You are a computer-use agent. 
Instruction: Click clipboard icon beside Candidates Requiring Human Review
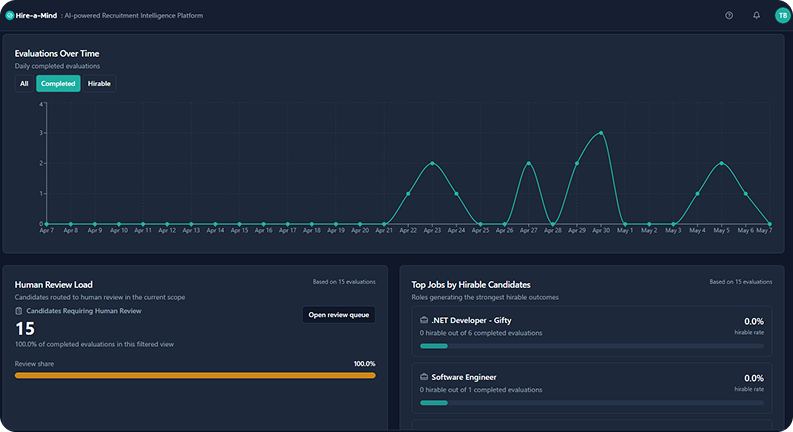tap(19, 311)
